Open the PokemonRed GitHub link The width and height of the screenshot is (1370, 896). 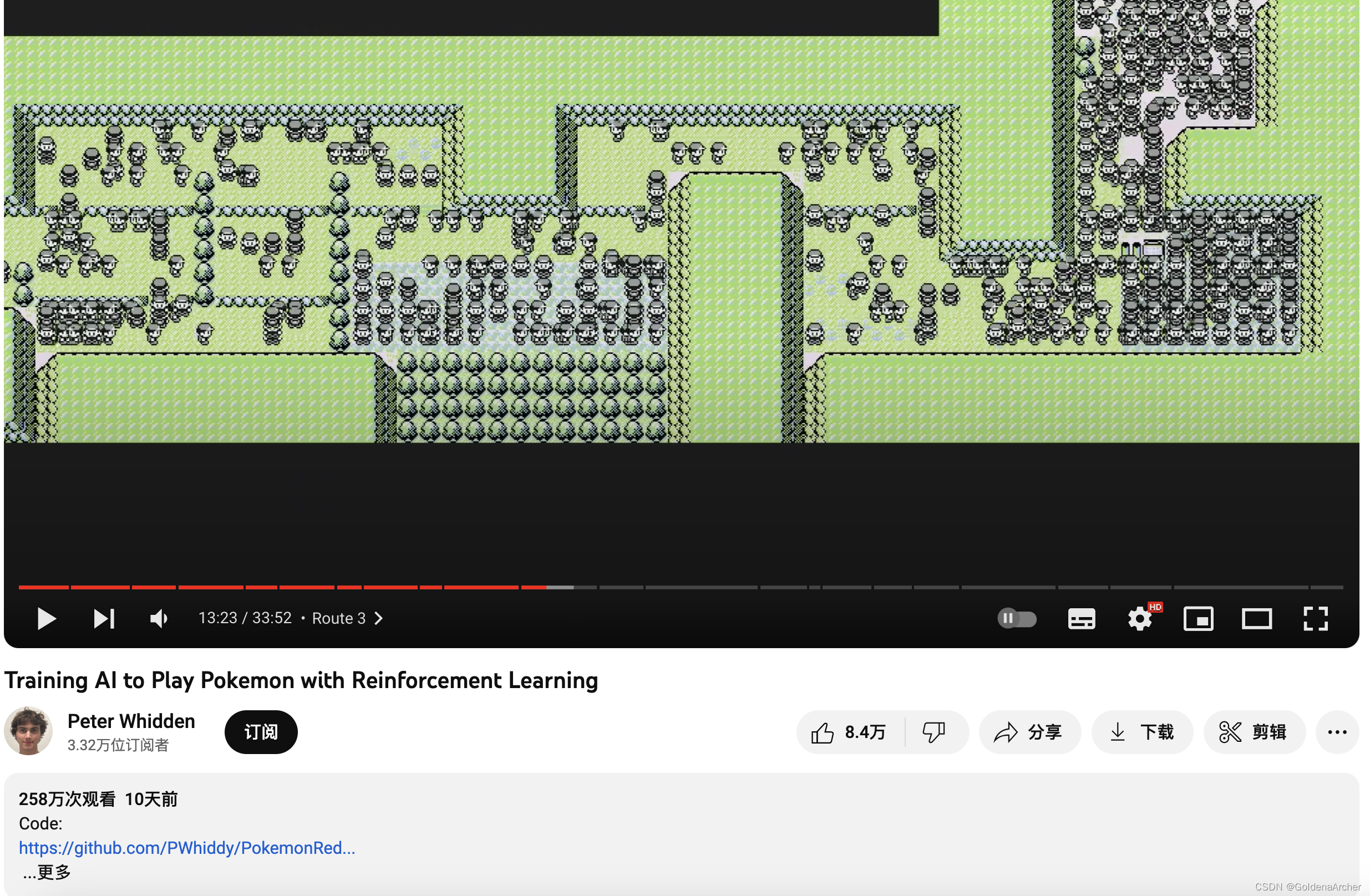pos(186,848)
